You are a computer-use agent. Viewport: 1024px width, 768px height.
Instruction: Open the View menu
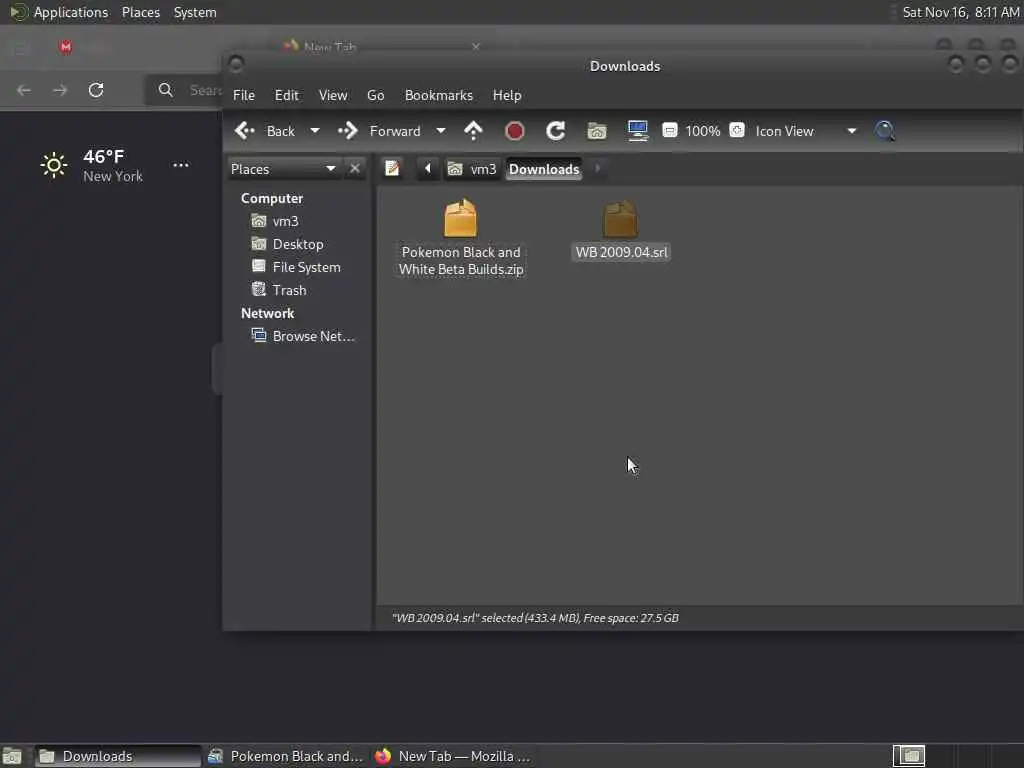[333, 95]
